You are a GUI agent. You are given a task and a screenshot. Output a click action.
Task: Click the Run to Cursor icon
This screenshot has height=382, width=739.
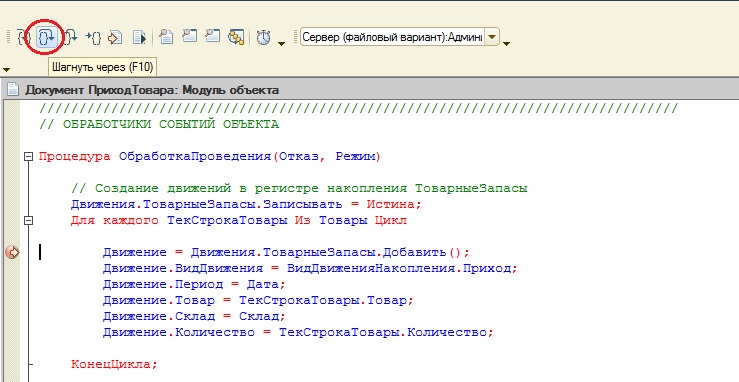pos(93,37)
